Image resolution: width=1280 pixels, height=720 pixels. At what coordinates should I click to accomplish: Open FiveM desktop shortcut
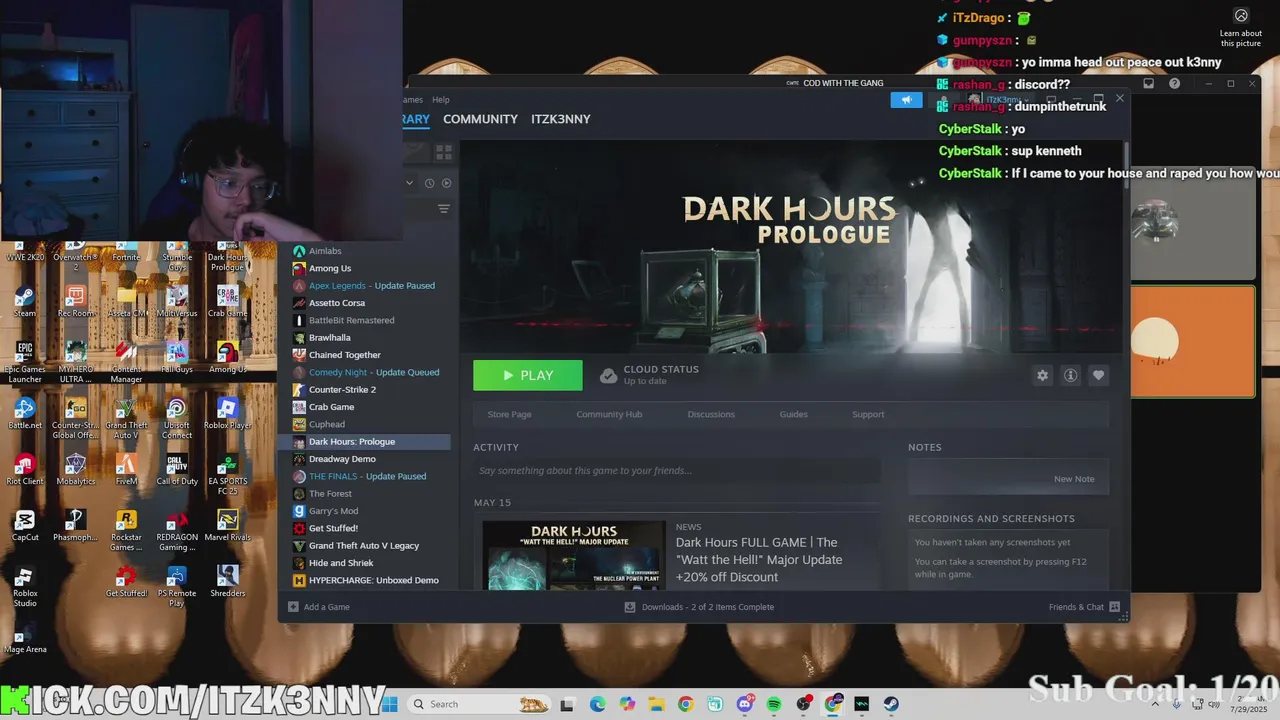click(126, 469)
